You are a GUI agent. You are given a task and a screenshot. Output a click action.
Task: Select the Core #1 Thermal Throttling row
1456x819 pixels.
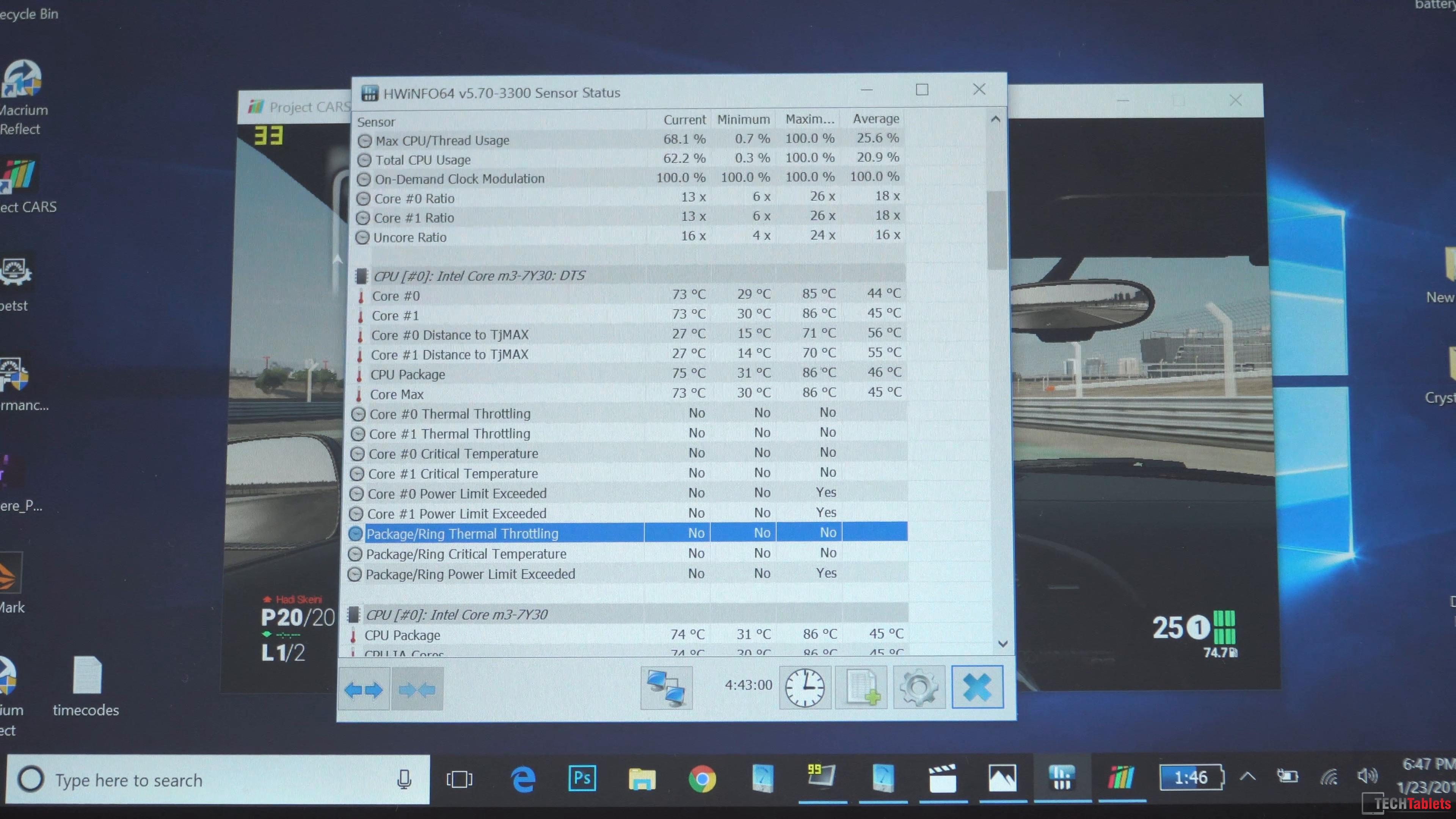click(629, 433)
